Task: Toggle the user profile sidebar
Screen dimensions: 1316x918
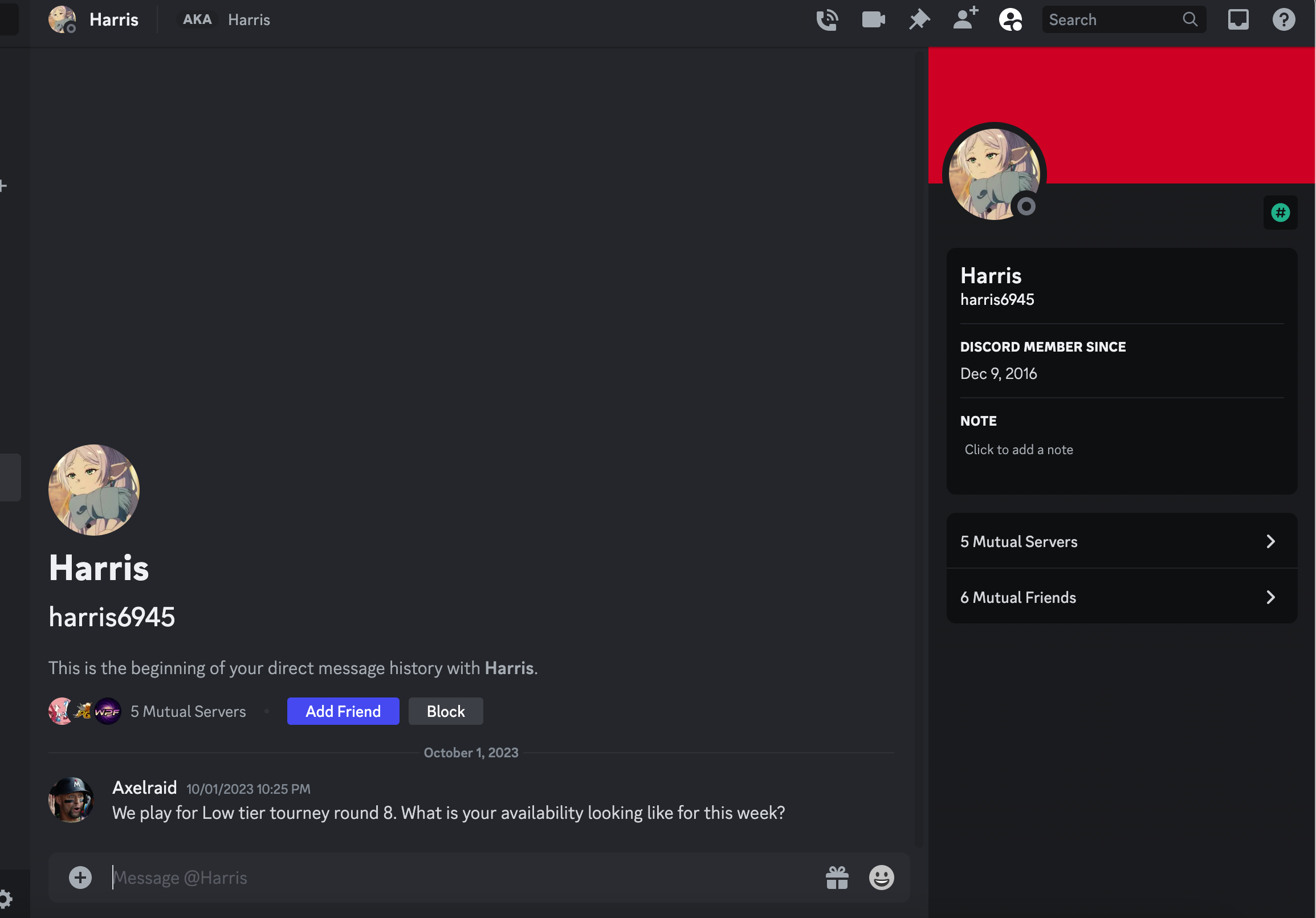Action: [1011, 20]
